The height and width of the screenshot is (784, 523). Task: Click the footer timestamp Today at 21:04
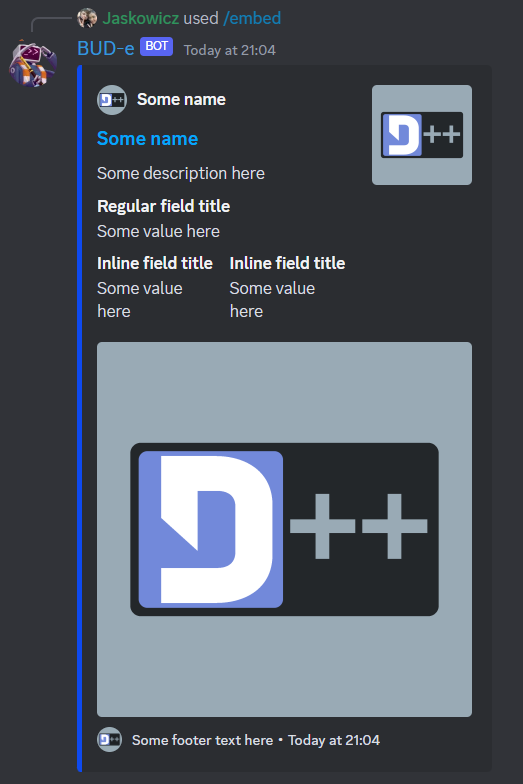tap(334, 740)
